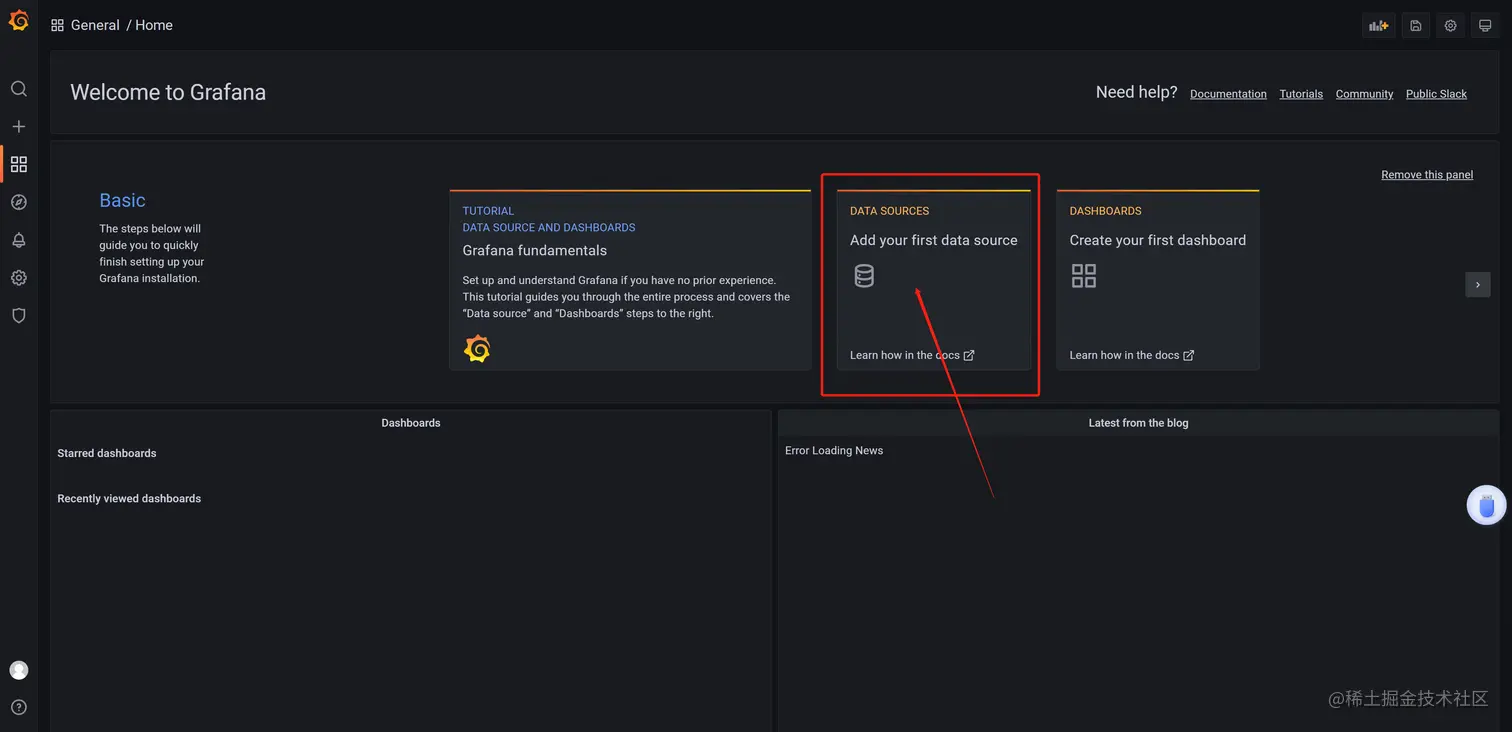Open the user profile avatar icon
This screenshot has height=732, width=1512.
[19, 670]
